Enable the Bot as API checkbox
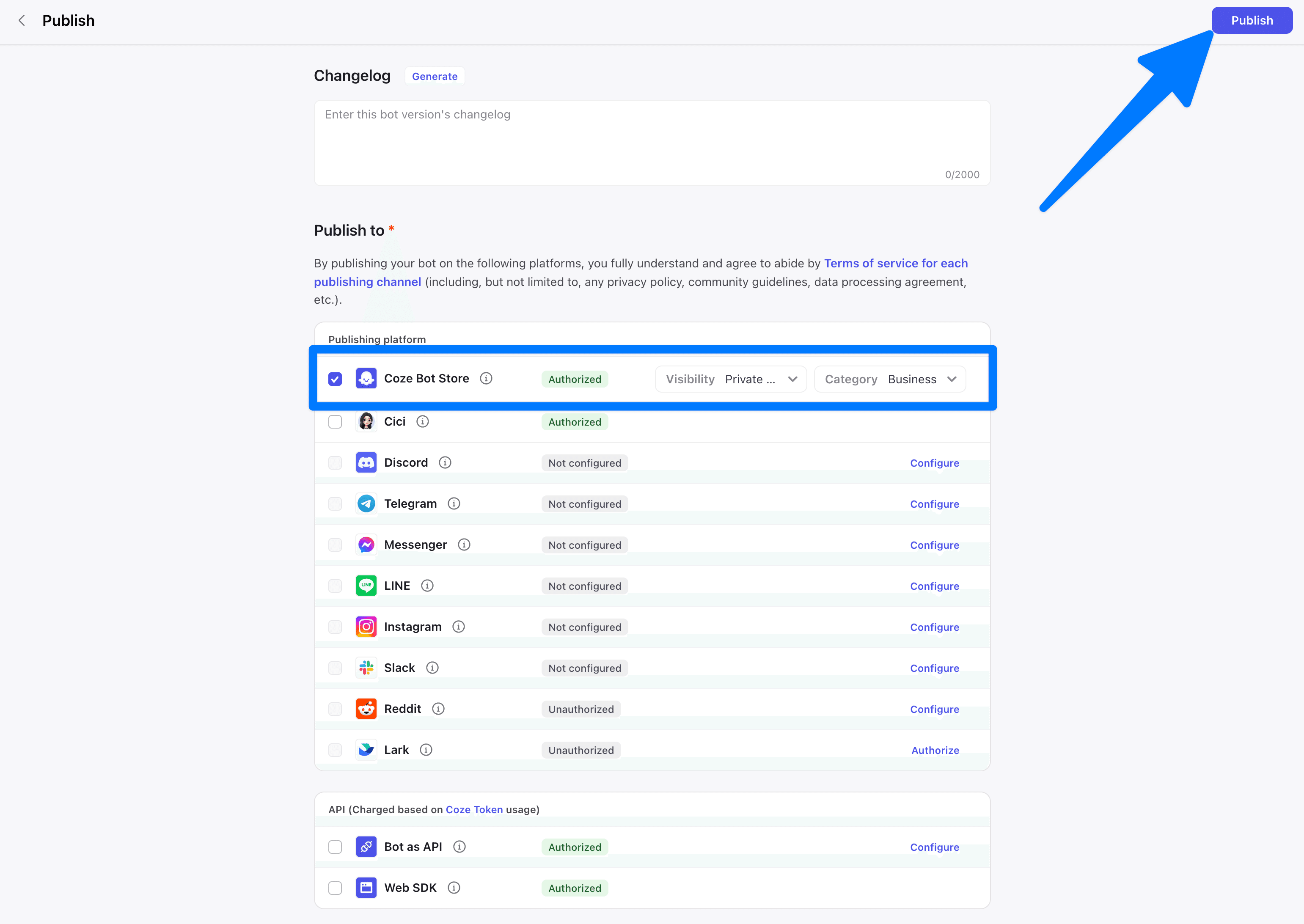 coord(335,847)
